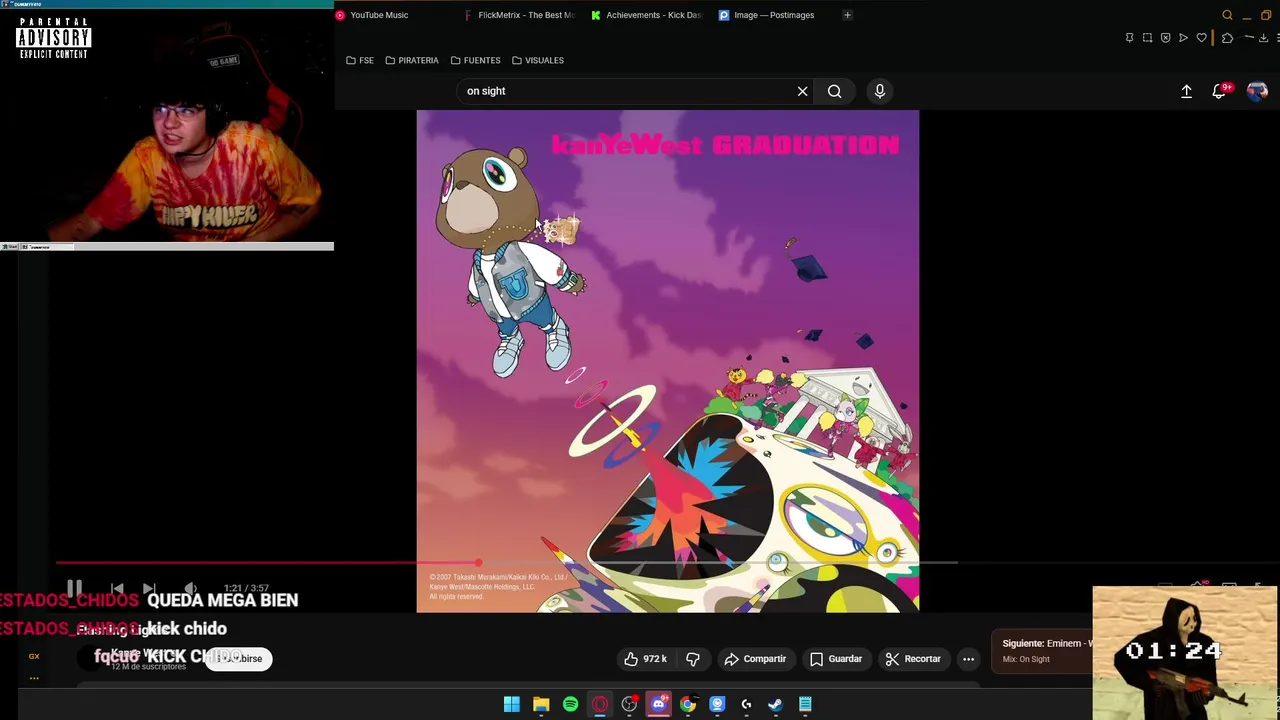Click the Guardar save button
Screen dimensions: 1280x720
835,659
